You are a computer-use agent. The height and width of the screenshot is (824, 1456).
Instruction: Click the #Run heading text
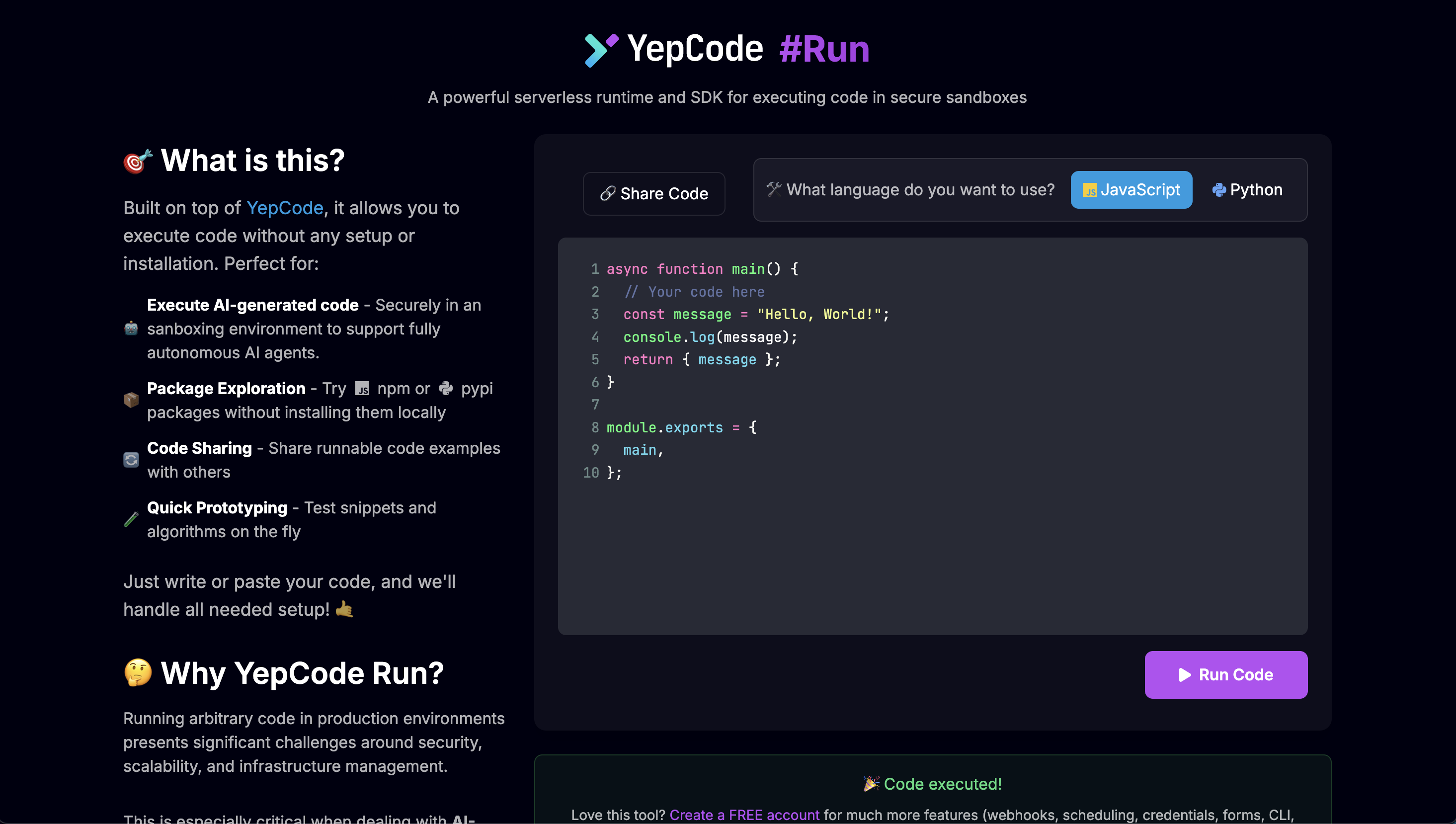824,49
